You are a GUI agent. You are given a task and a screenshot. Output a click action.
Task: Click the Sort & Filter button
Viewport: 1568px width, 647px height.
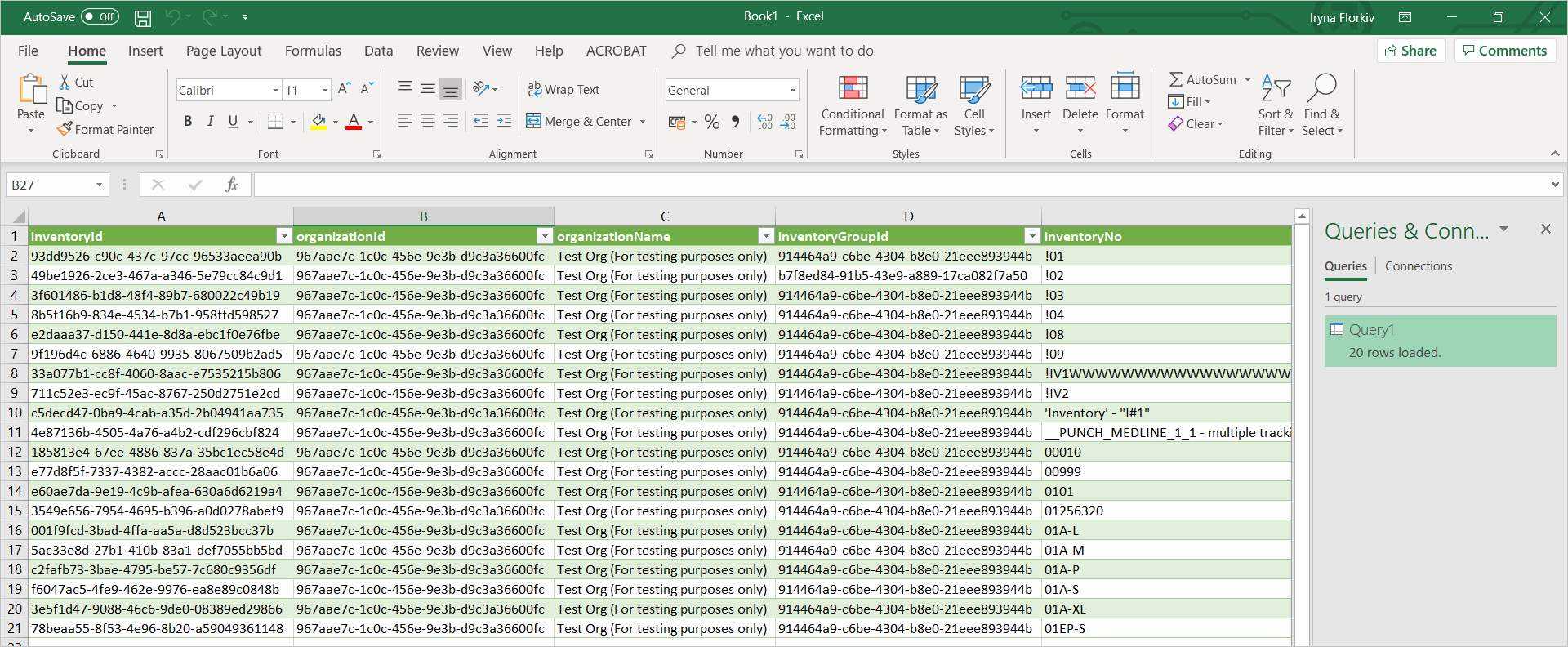pos(1276,106)
